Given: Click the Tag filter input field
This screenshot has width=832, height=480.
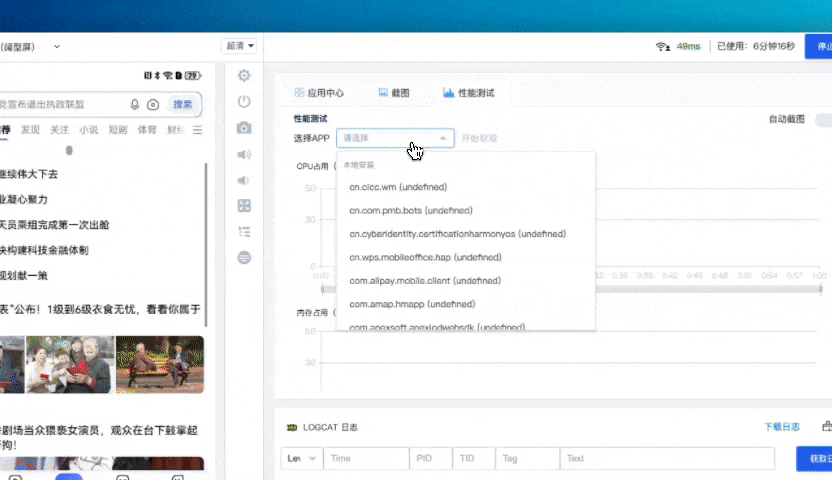Looking at the screenshot, I should [525, 458].
